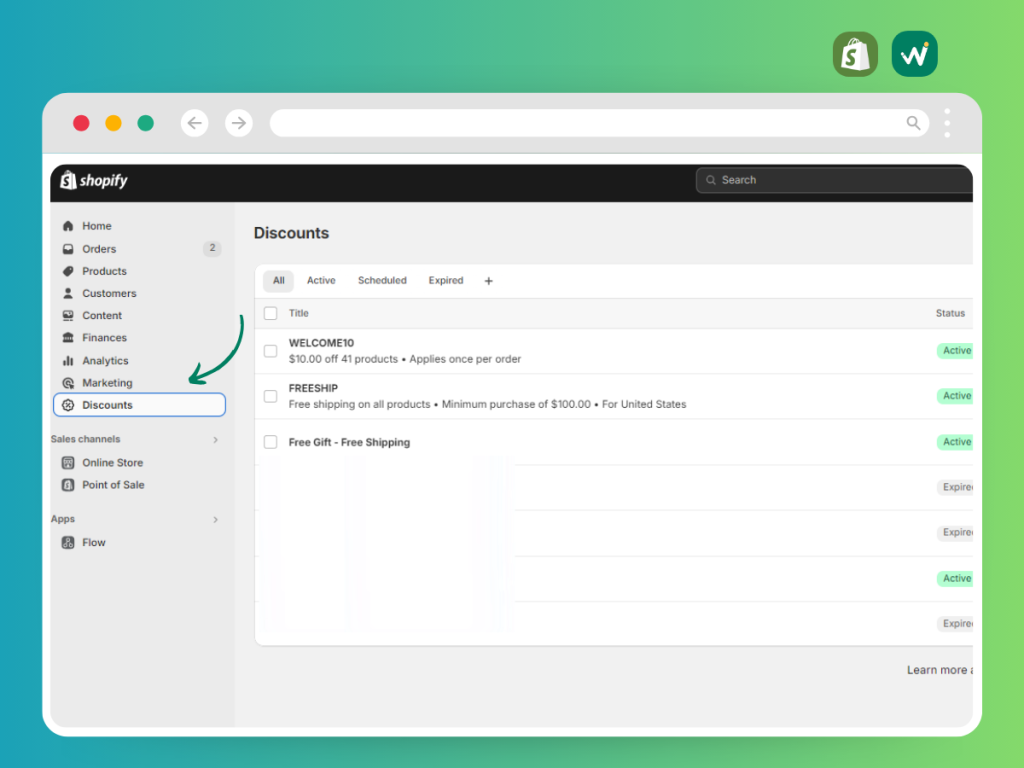Open the browser three-dot menu

click(x=947, y=123)
